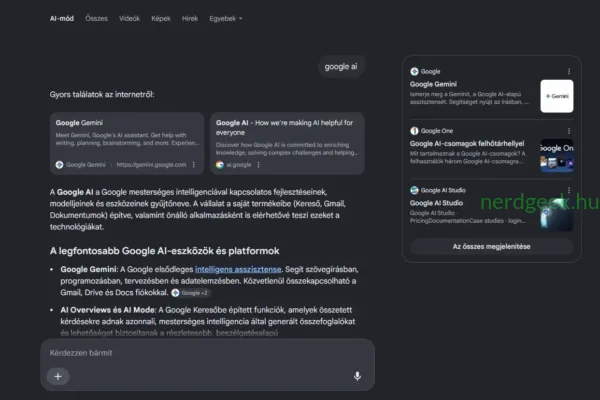Follow the 'intelligens asszisztense' hyperlink
Image resolution: width=600 pixels, height=400 pixels.
click(238, 269)
